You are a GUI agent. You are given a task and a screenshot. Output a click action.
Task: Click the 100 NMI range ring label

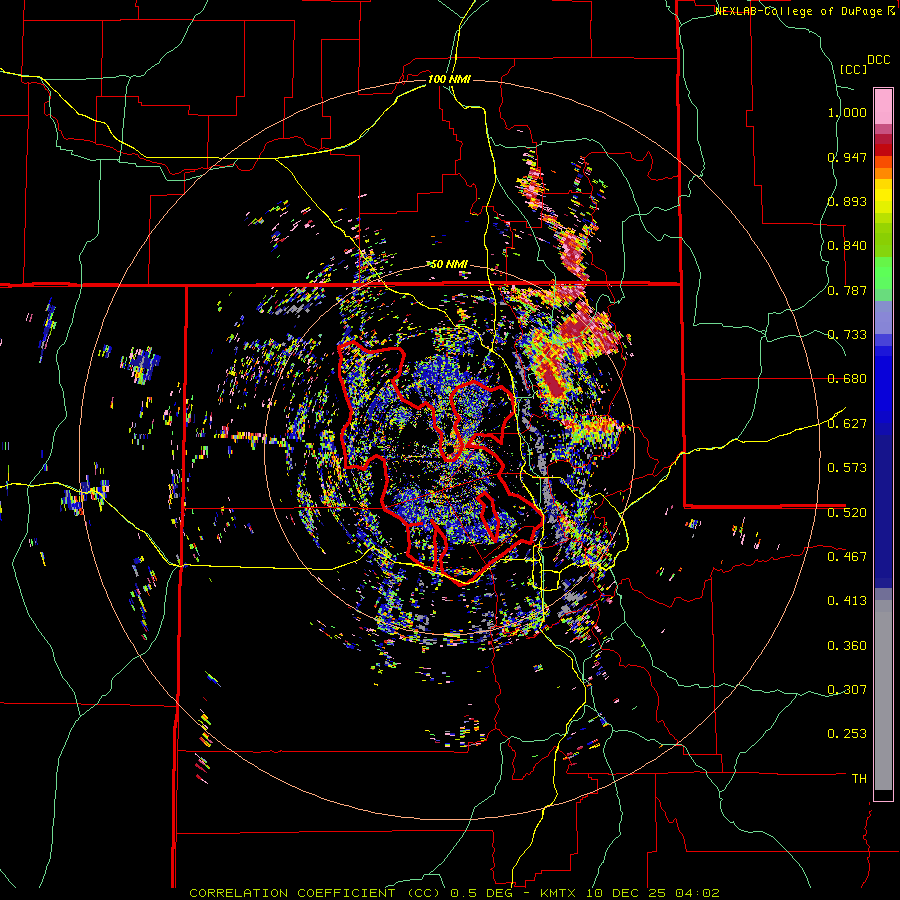tap(449, 79)
